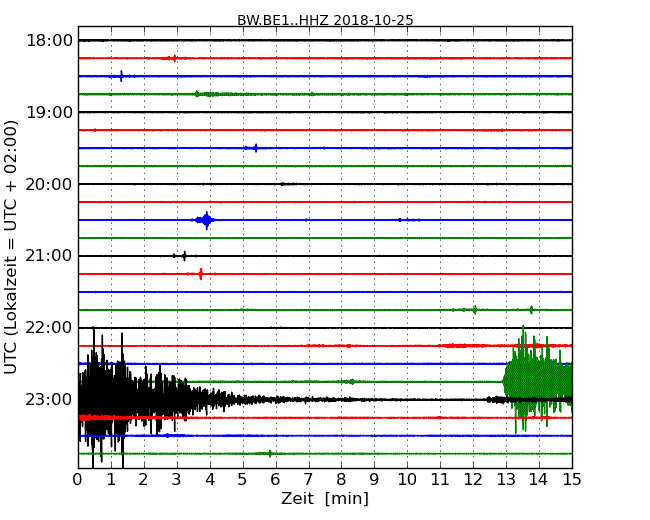This screenshot has height=520, width=650.
Task: Click the plot title BW.BE1..HHZ 2018-10-25
Action: click(x=325, y=20)
